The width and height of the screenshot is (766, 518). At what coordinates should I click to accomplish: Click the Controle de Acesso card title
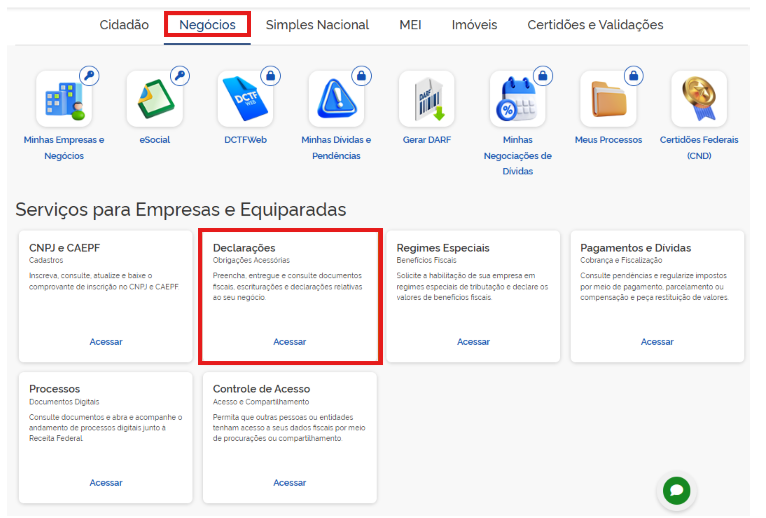pos(261,389)
